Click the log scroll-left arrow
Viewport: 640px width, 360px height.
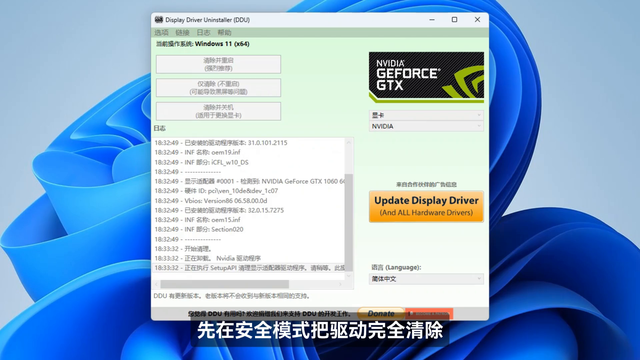157,284
